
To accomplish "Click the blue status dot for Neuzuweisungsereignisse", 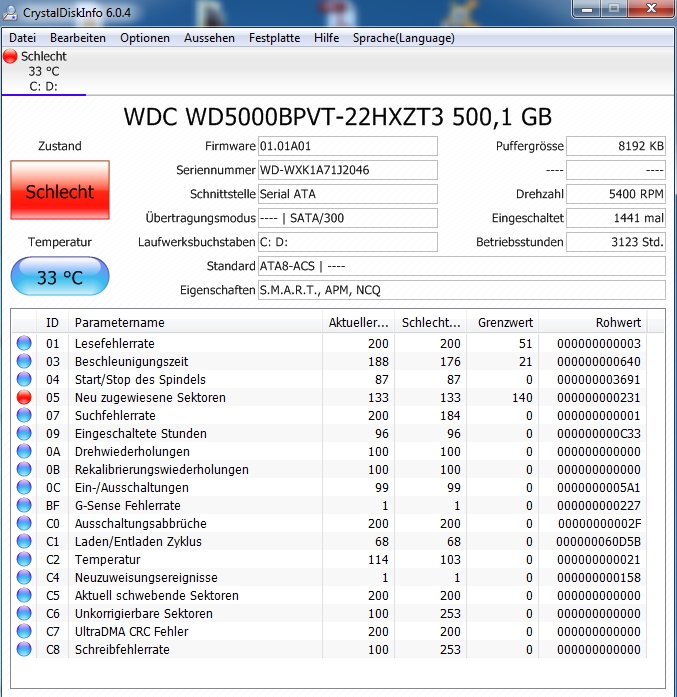I will [x=24, y=577].
